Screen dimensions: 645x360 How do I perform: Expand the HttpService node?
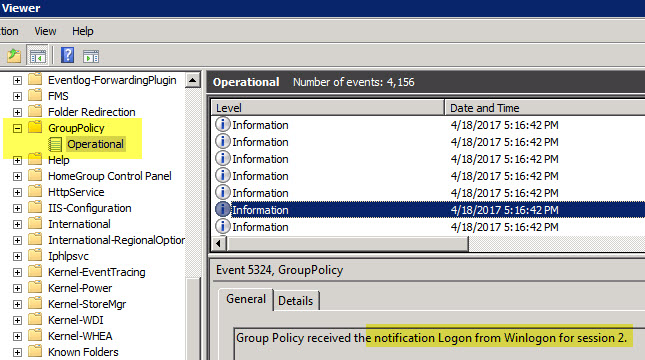coord(17,193)
